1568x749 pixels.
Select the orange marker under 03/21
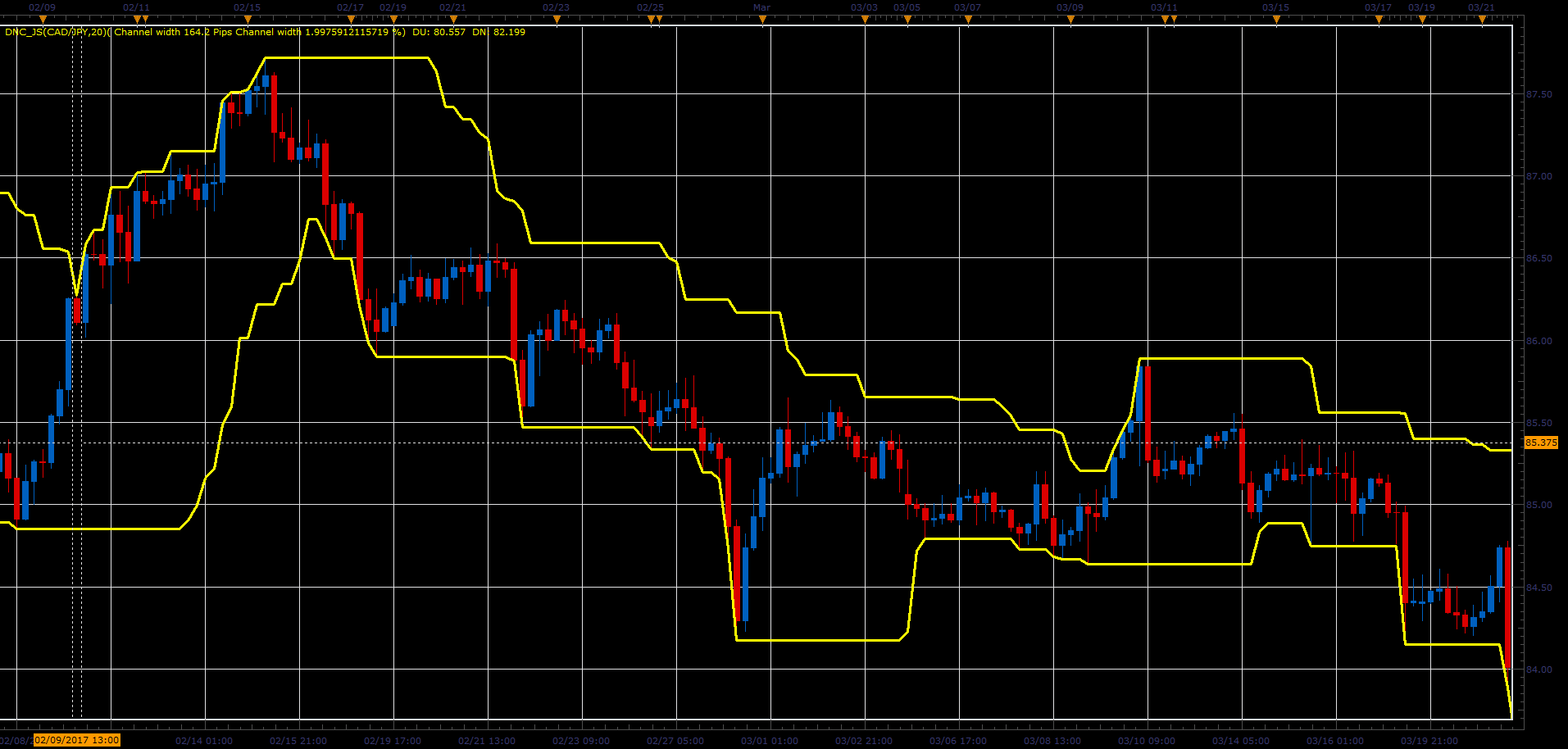(1482, 20)
